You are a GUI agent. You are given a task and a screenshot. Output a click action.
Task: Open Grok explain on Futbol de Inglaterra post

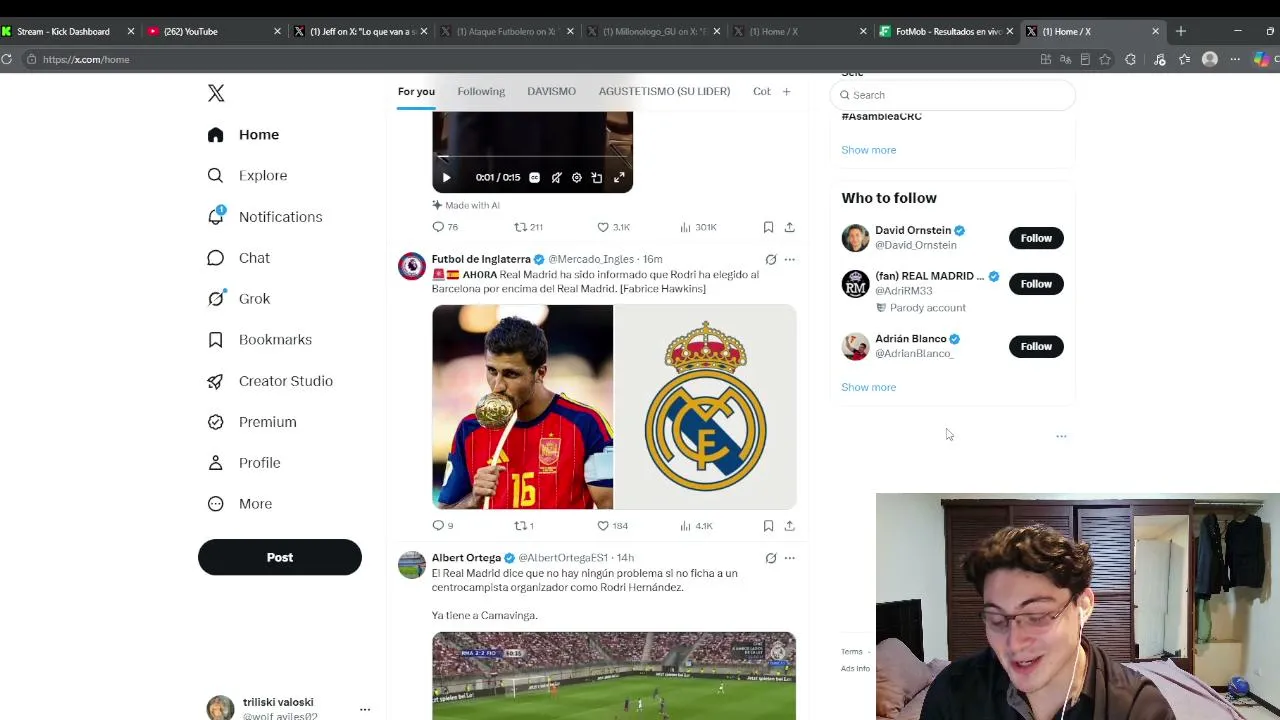tap(770, 259)
